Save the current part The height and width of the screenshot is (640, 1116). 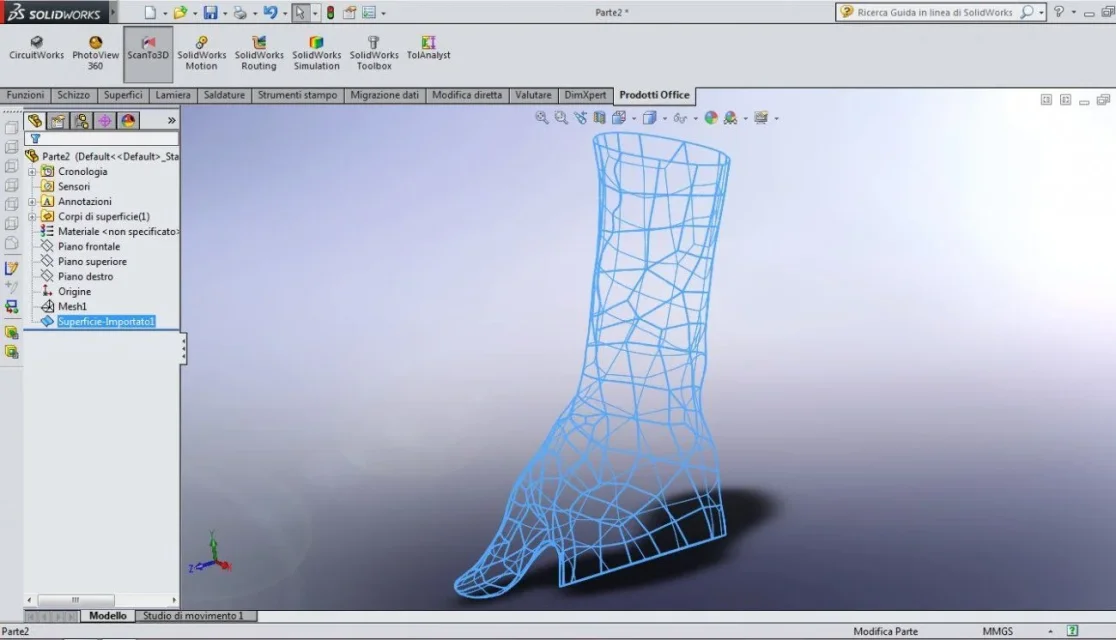point(211,12)
